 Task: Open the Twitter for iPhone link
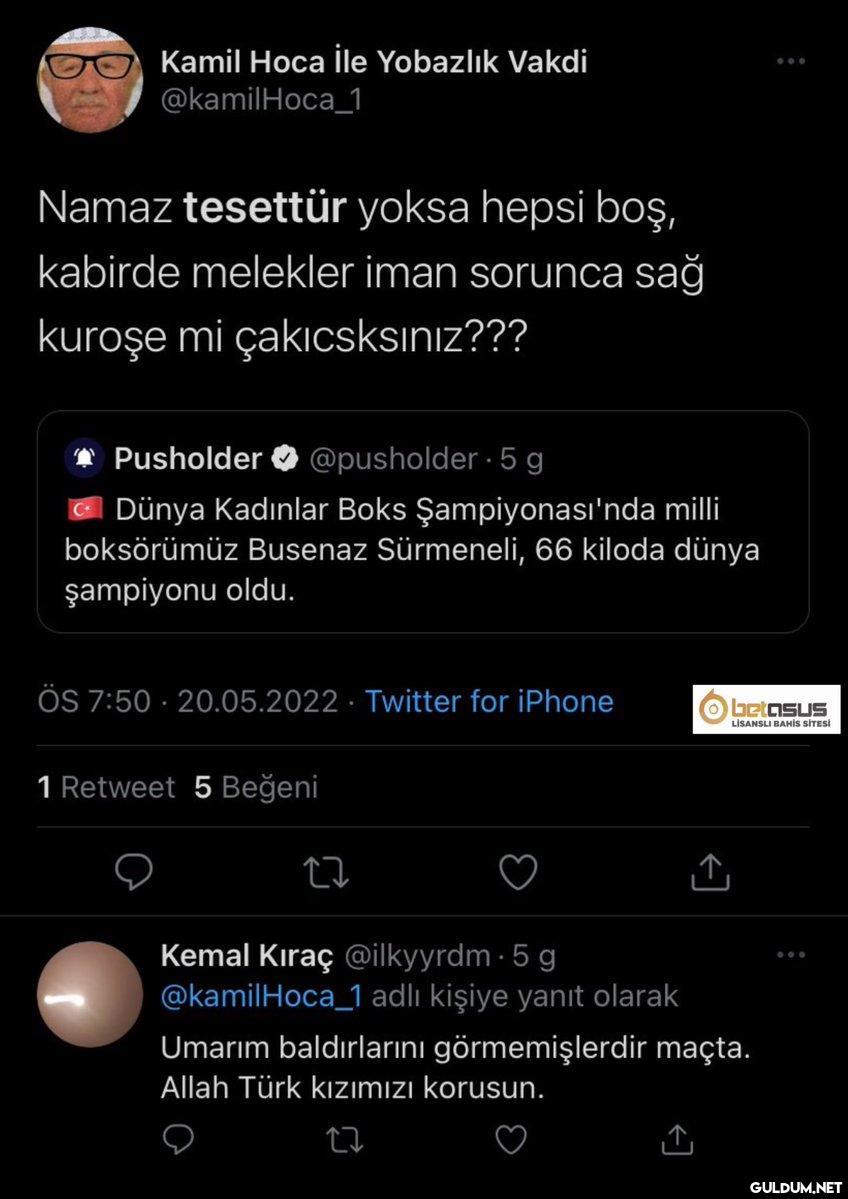tap(489, 701)
